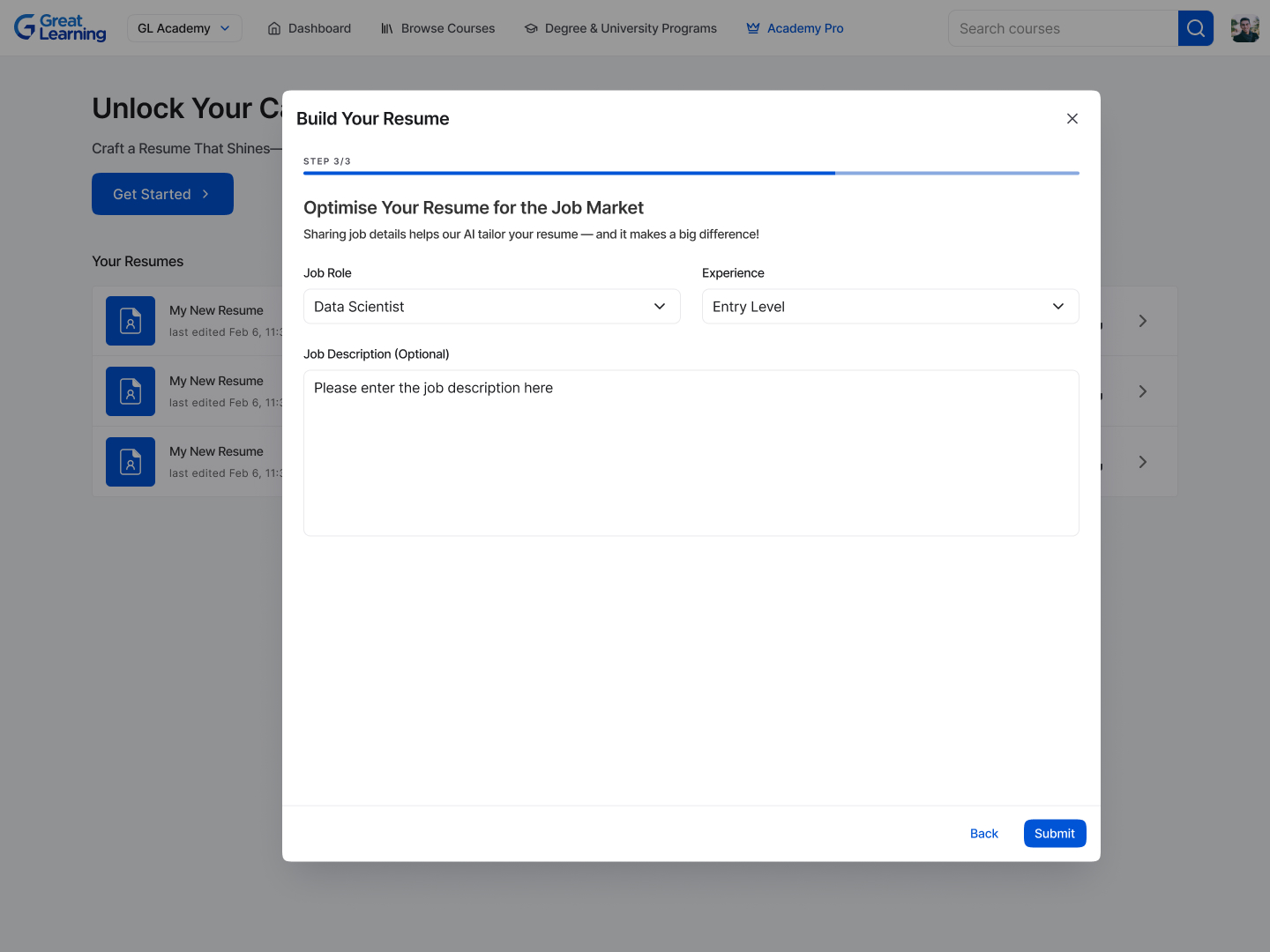The height and width of the screenshot is (952, 1270).
Task: Open Browse Courses in navigation
Action: [x=437, y=28]
